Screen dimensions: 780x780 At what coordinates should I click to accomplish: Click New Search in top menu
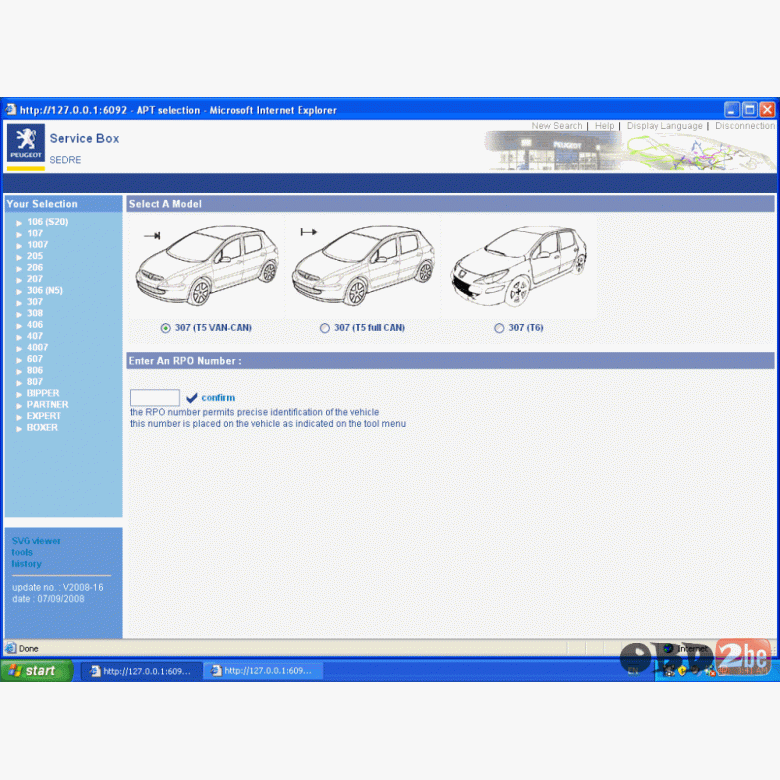[557, 126]
